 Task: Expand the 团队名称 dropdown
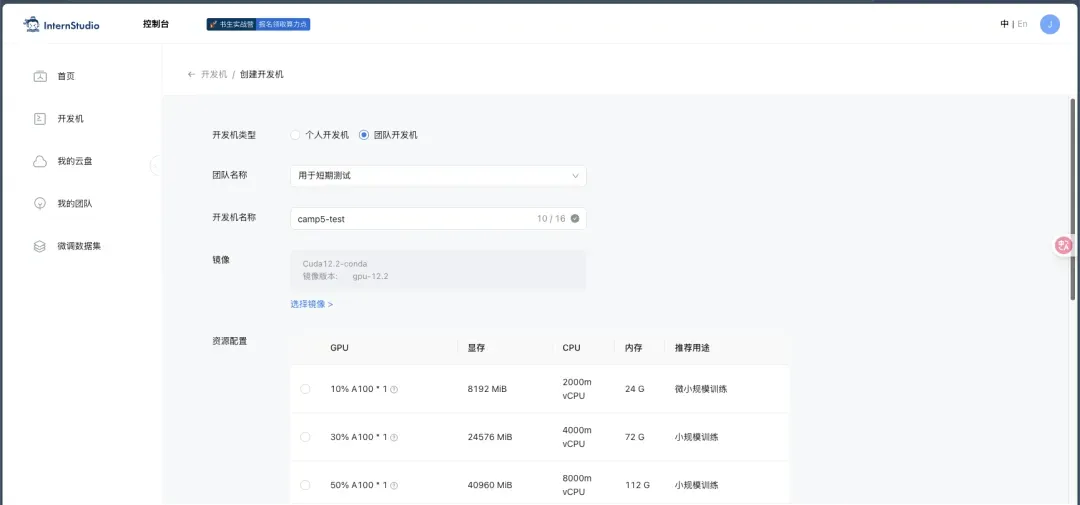coord(438,176)
